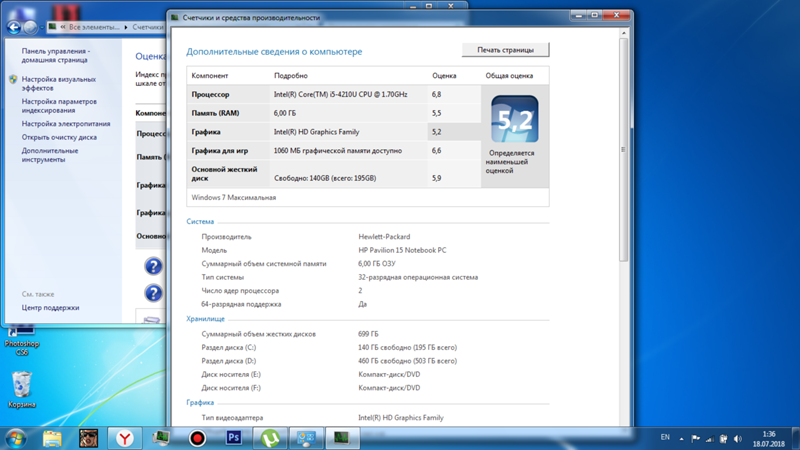The height and width of the screenshot is (450, 800).
Task: Open Настройка электропитания link
Action: (x=66, y=123)
